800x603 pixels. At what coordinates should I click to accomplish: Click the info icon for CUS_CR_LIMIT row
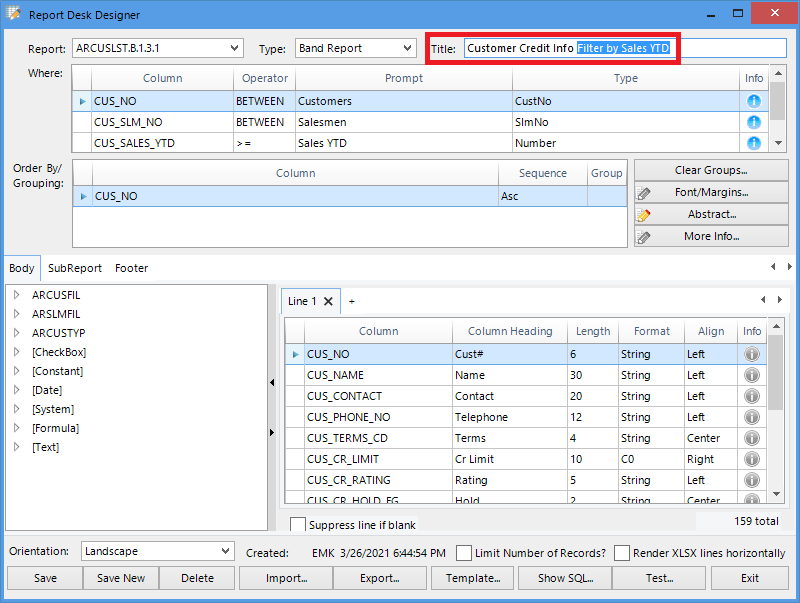click(752, 459)
